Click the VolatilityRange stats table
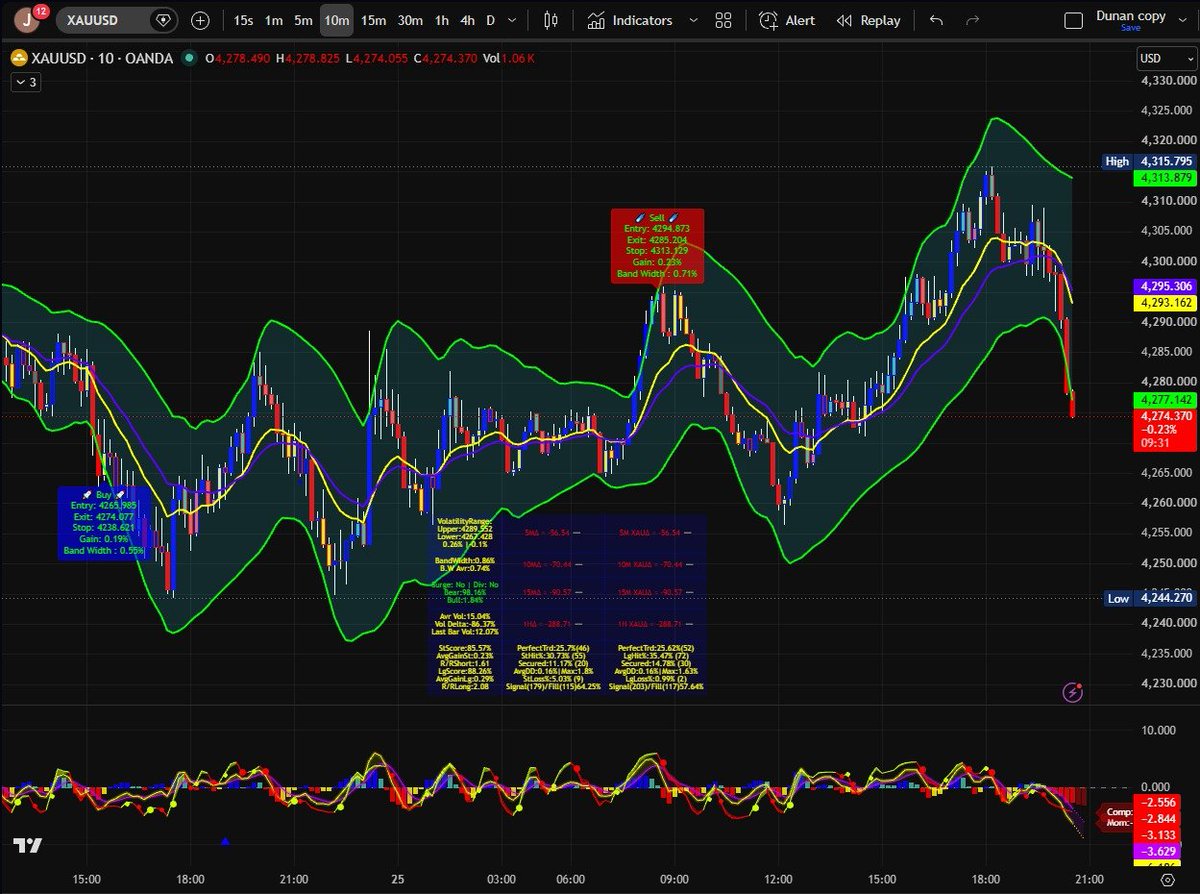1200x894 pixels. click(567, 604)
